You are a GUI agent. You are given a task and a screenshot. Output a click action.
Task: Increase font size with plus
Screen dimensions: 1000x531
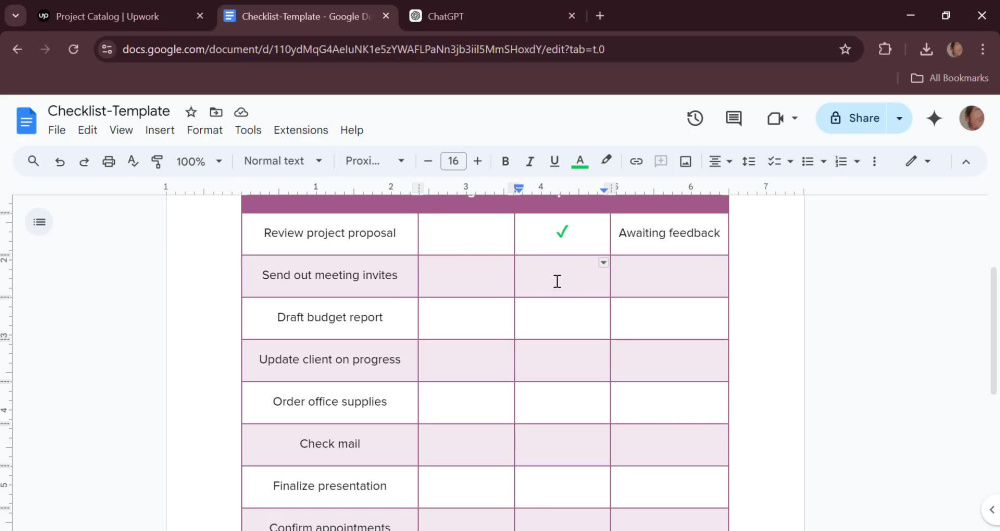coord(477,161)
